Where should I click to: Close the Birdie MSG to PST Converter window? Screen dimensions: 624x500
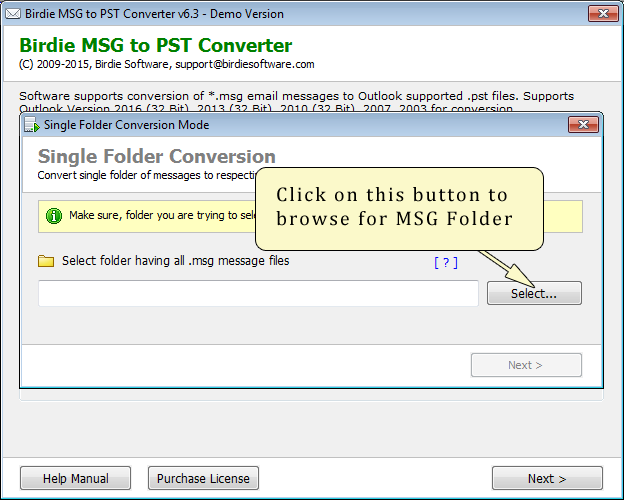coord(603,14)
